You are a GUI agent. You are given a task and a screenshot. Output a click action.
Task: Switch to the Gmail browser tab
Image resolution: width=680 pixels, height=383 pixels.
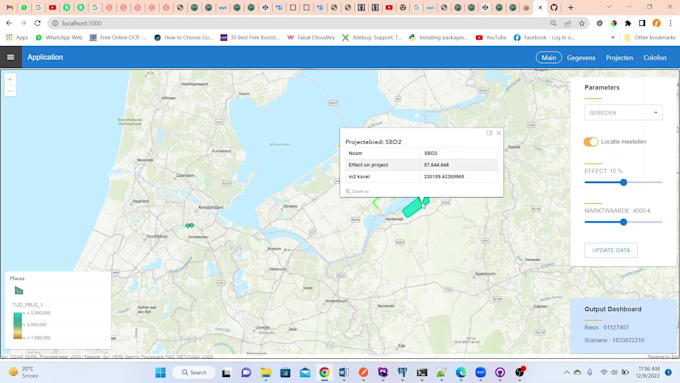click(x=10, y=7)
